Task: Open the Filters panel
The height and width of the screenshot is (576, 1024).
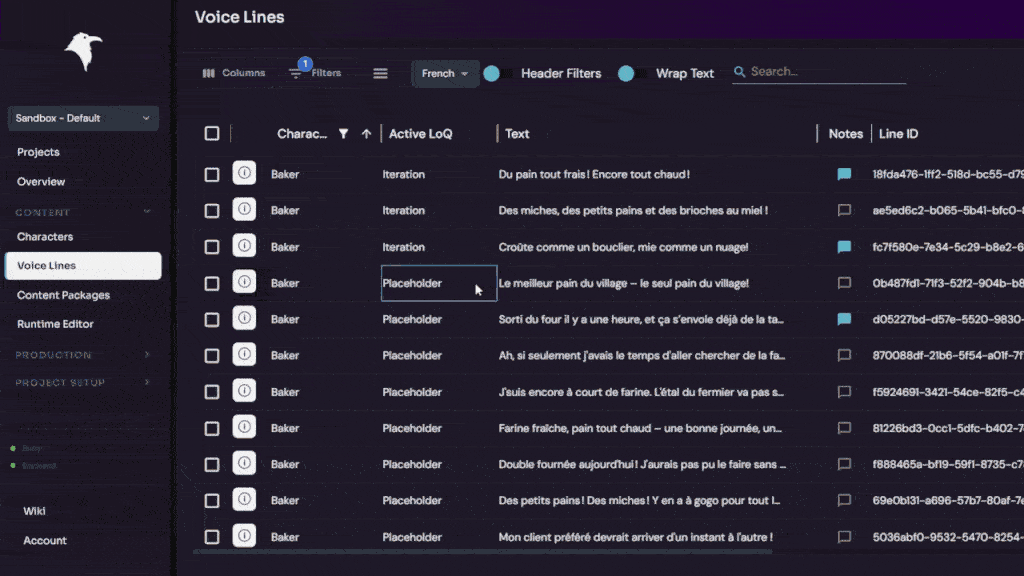Action: pyautogui.click(x=315, y=73)
